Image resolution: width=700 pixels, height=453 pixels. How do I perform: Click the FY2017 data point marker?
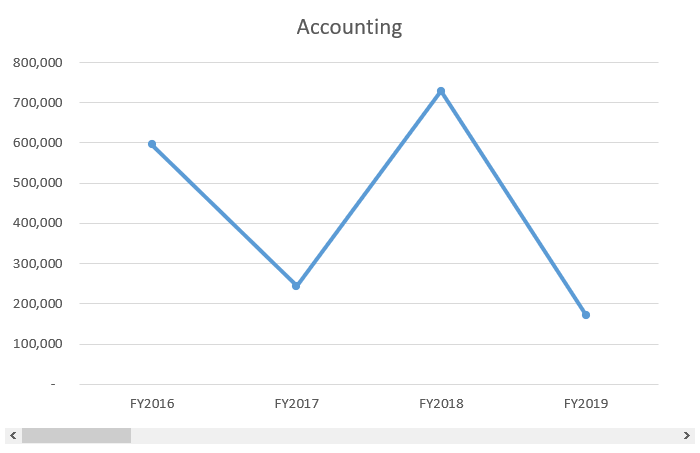pos(296,286)
